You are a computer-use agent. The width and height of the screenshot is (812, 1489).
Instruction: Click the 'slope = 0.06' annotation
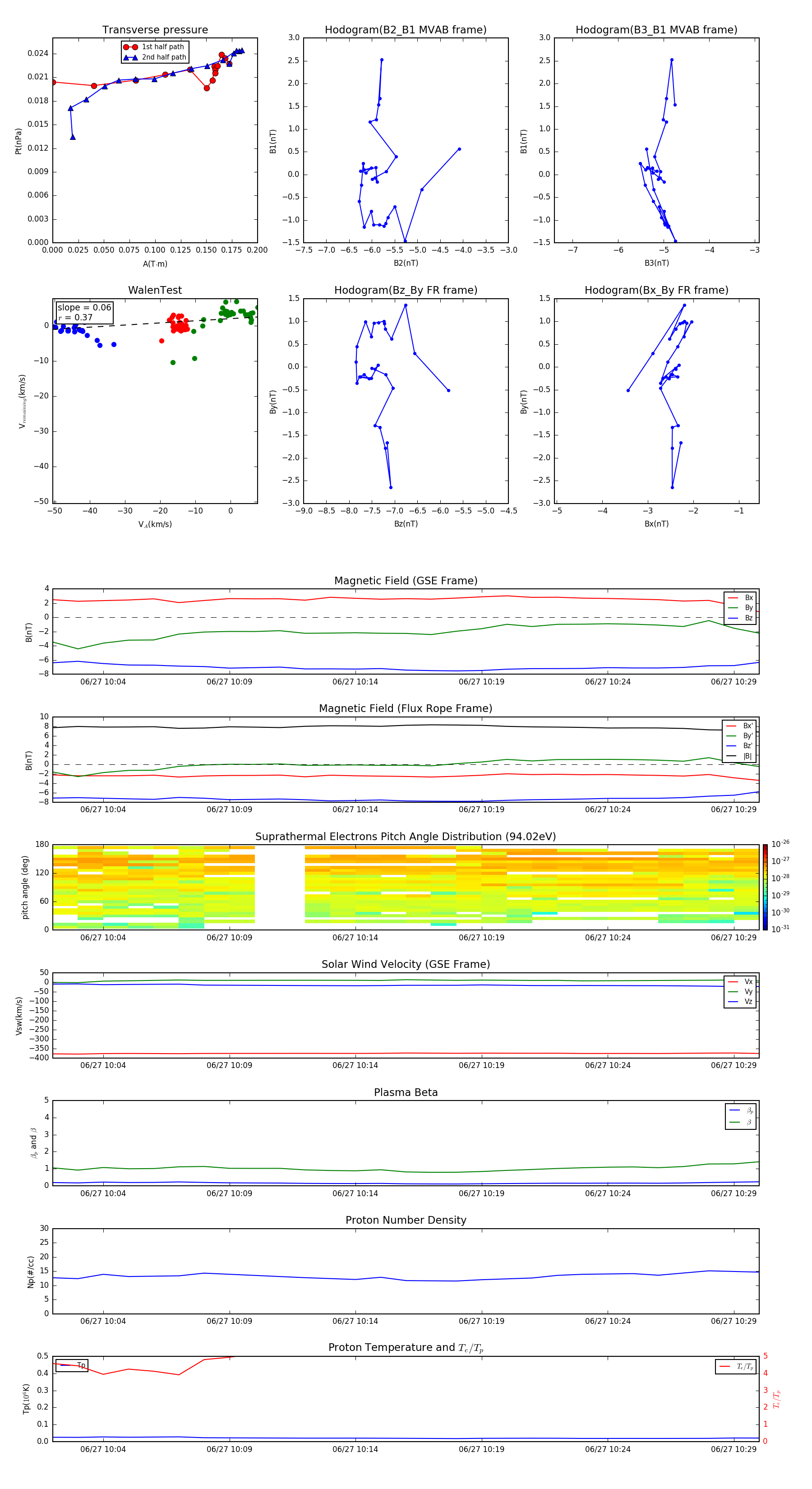pyautogui.click(x=84, y=308)
